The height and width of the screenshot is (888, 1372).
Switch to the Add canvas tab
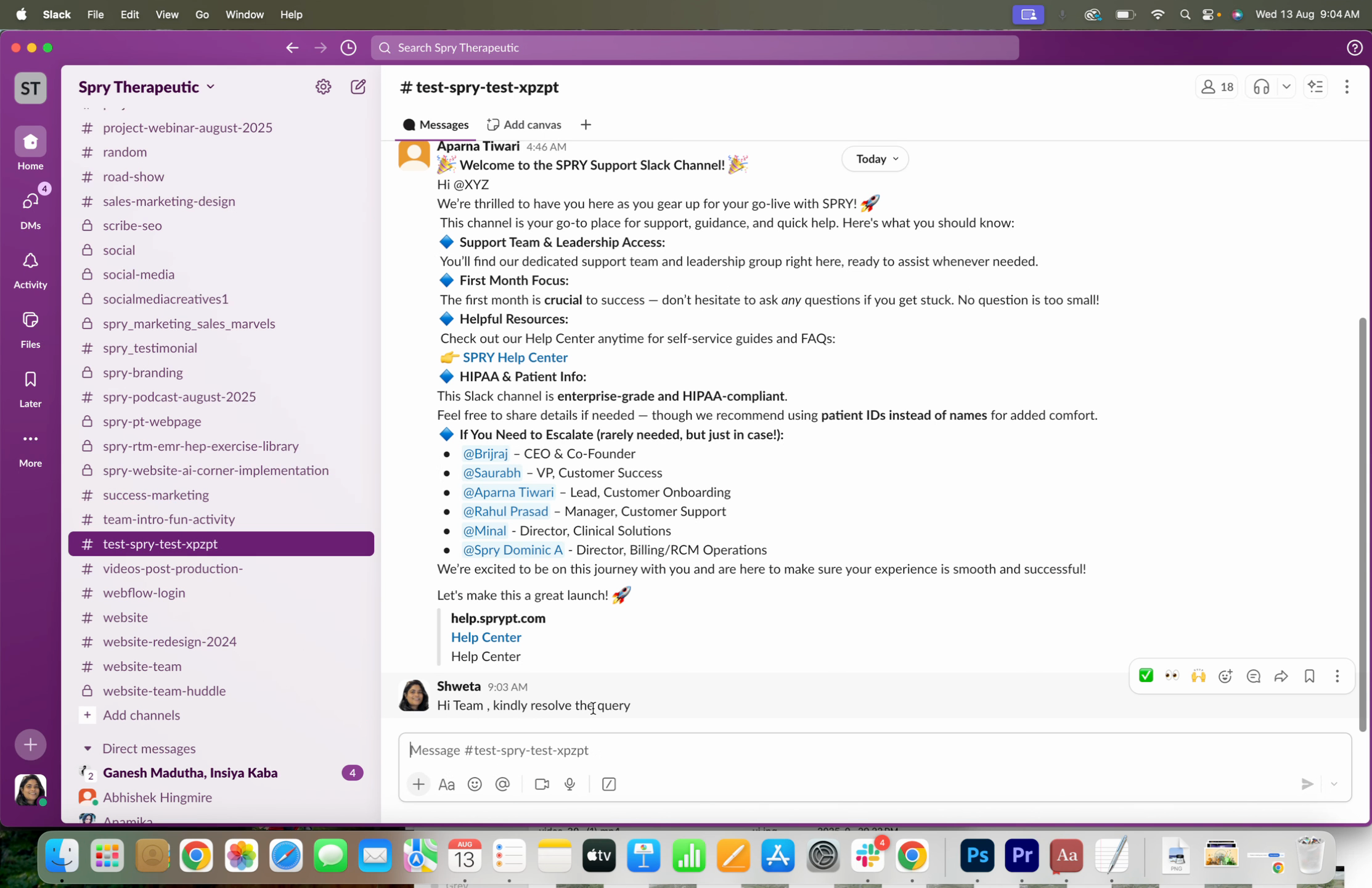[x=524, y=125]
